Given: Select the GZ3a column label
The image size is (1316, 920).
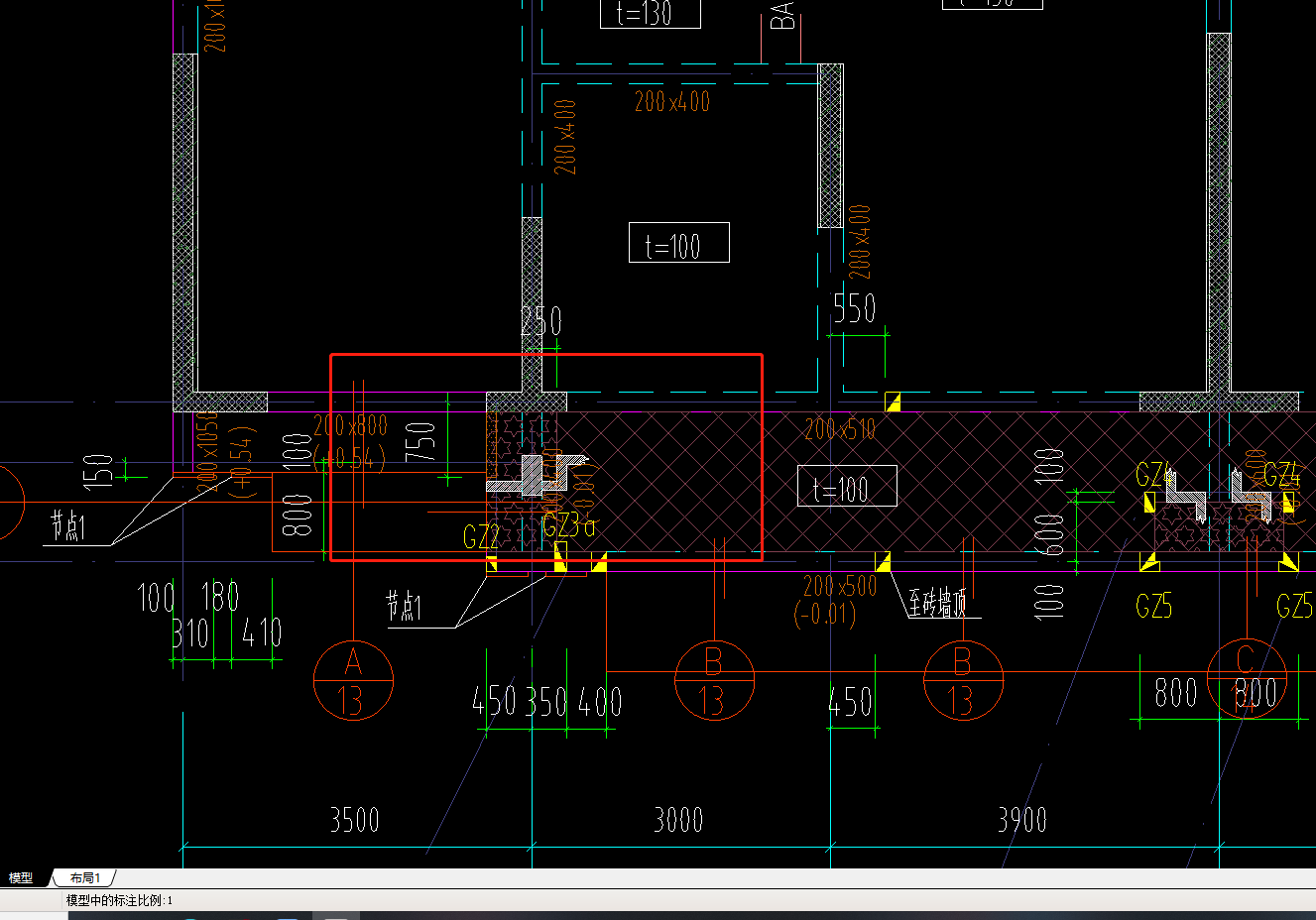Looking at the screenshot, I should click(569, 525).
